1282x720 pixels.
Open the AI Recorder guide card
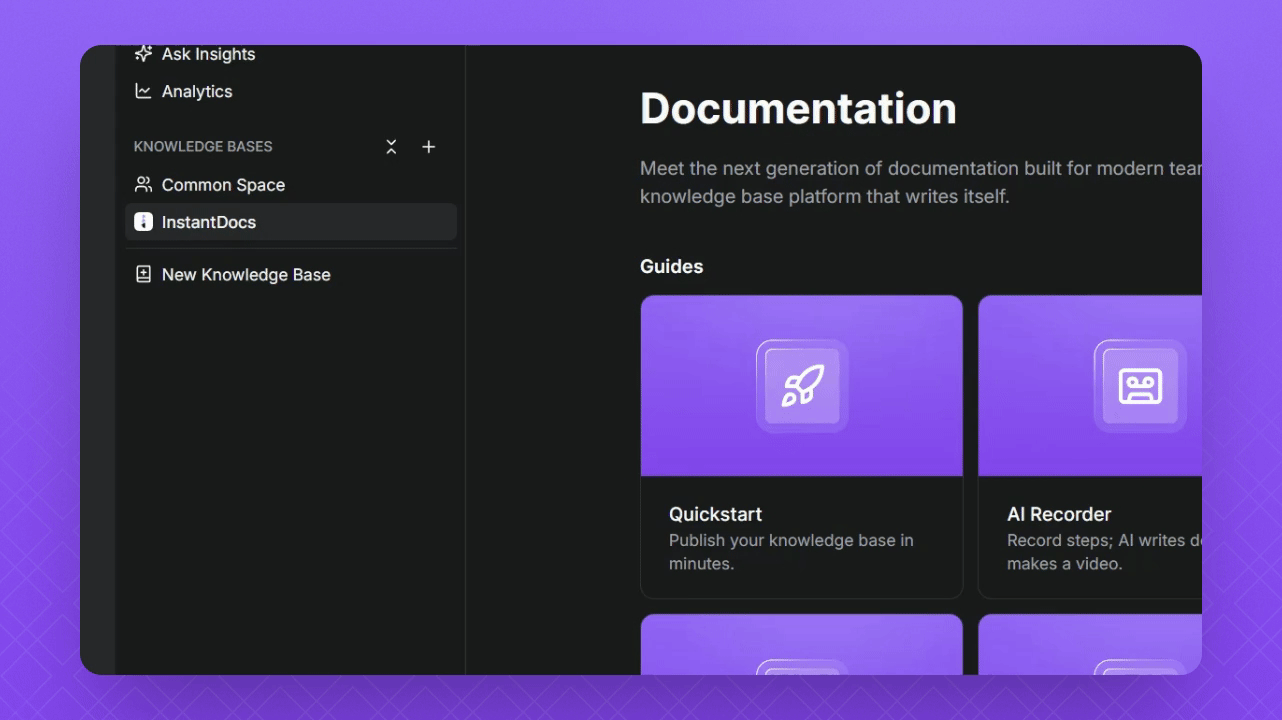pyautogui.click(x=1090, y=447)
